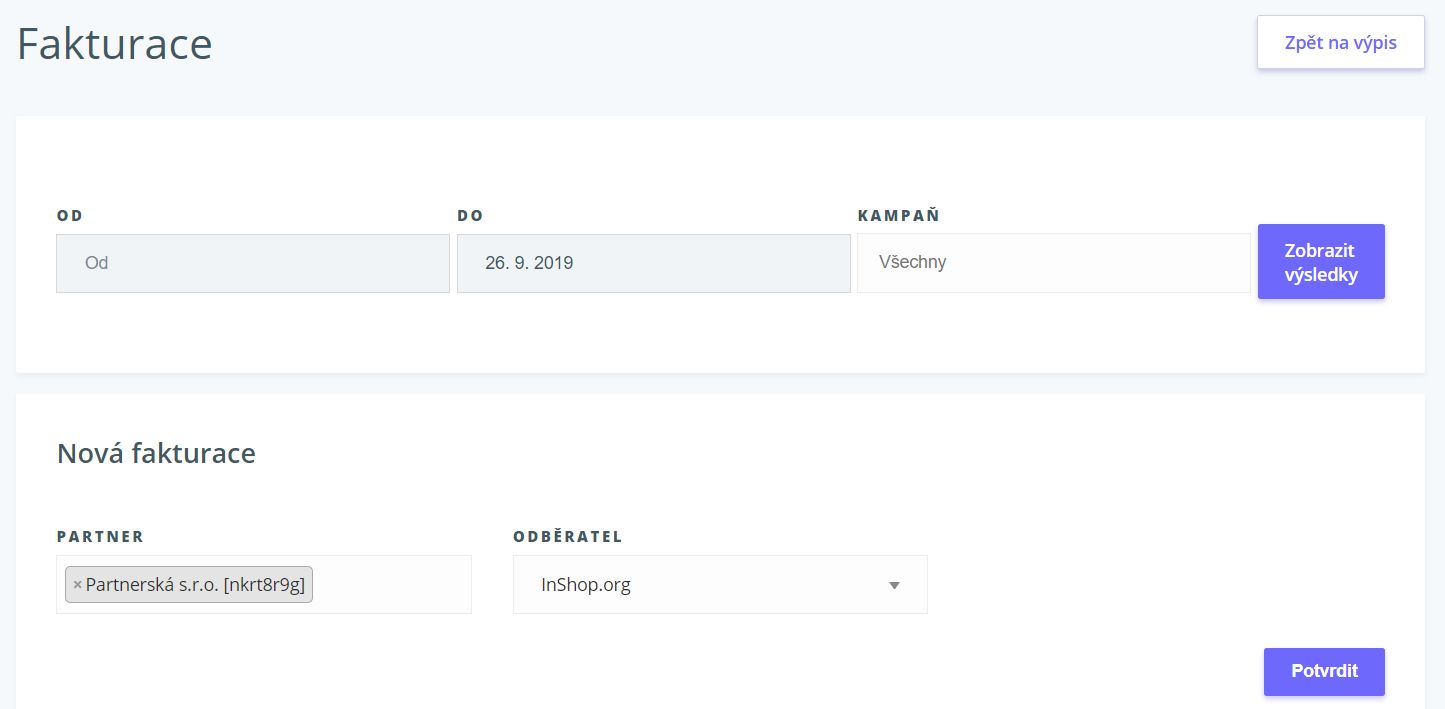Click Zobrazit výsledky button
Image resolution: width=1445 pixels, height=709 pixels.
[x=1321, y=262]
